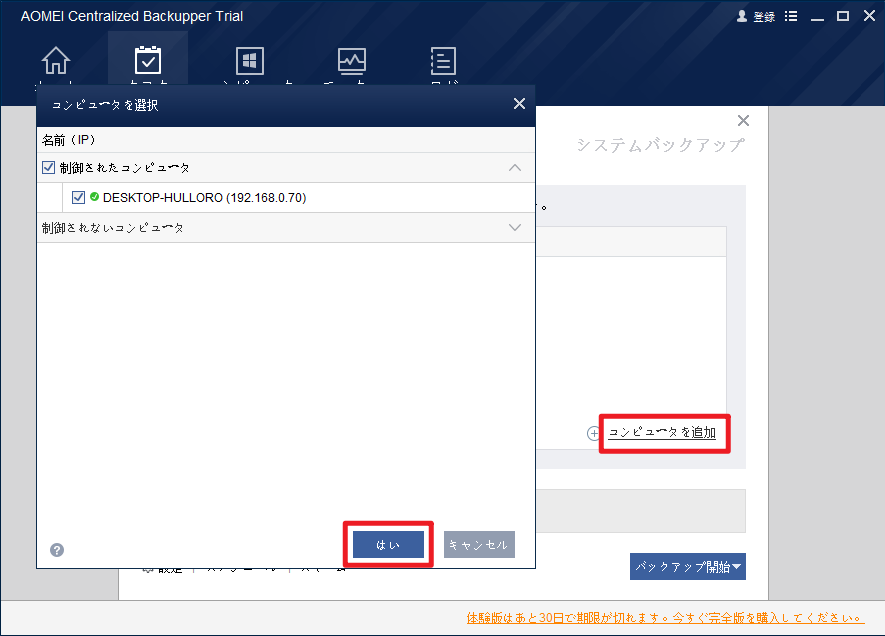This screenshot has height=636, width=885.
Task: Uncheck the DESKTOP-HULLORO computer checkbox
Action: pos(78,198)
